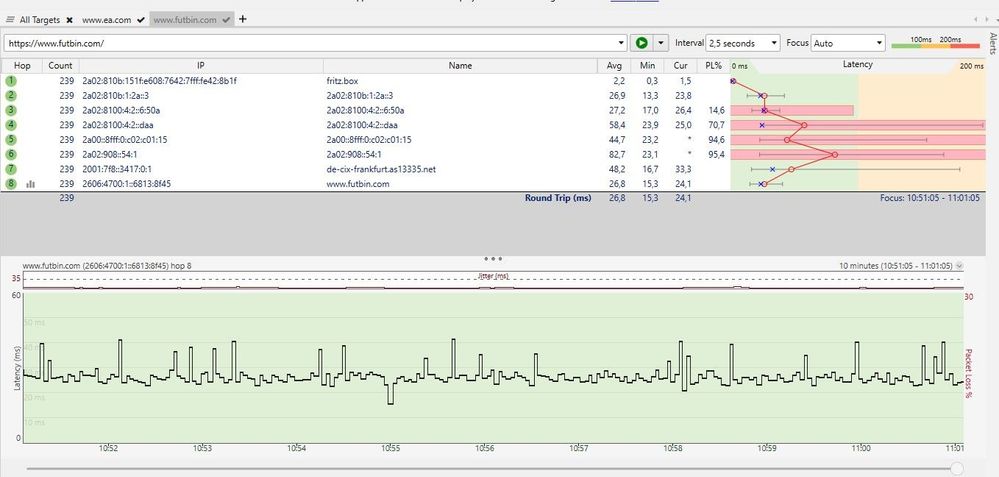999x477 pixels.
Task: Click de-cix-frankfurt.as13335.net name cell
Action: [x=381, y=169]
